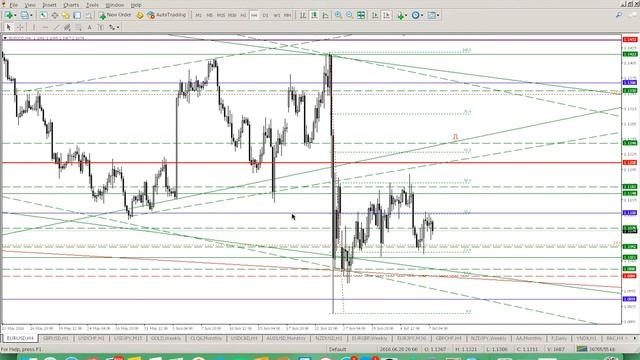Open the Charts menu
Screen dimensions: 640x360
pos(71,5)
